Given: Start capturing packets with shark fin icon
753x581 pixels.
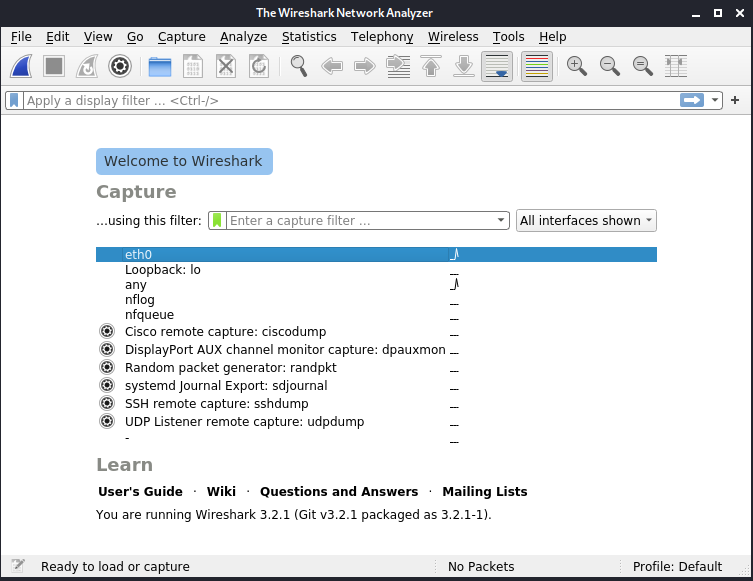Looking at the screenshot, I should pyautogui.click(x=22, y=66).
